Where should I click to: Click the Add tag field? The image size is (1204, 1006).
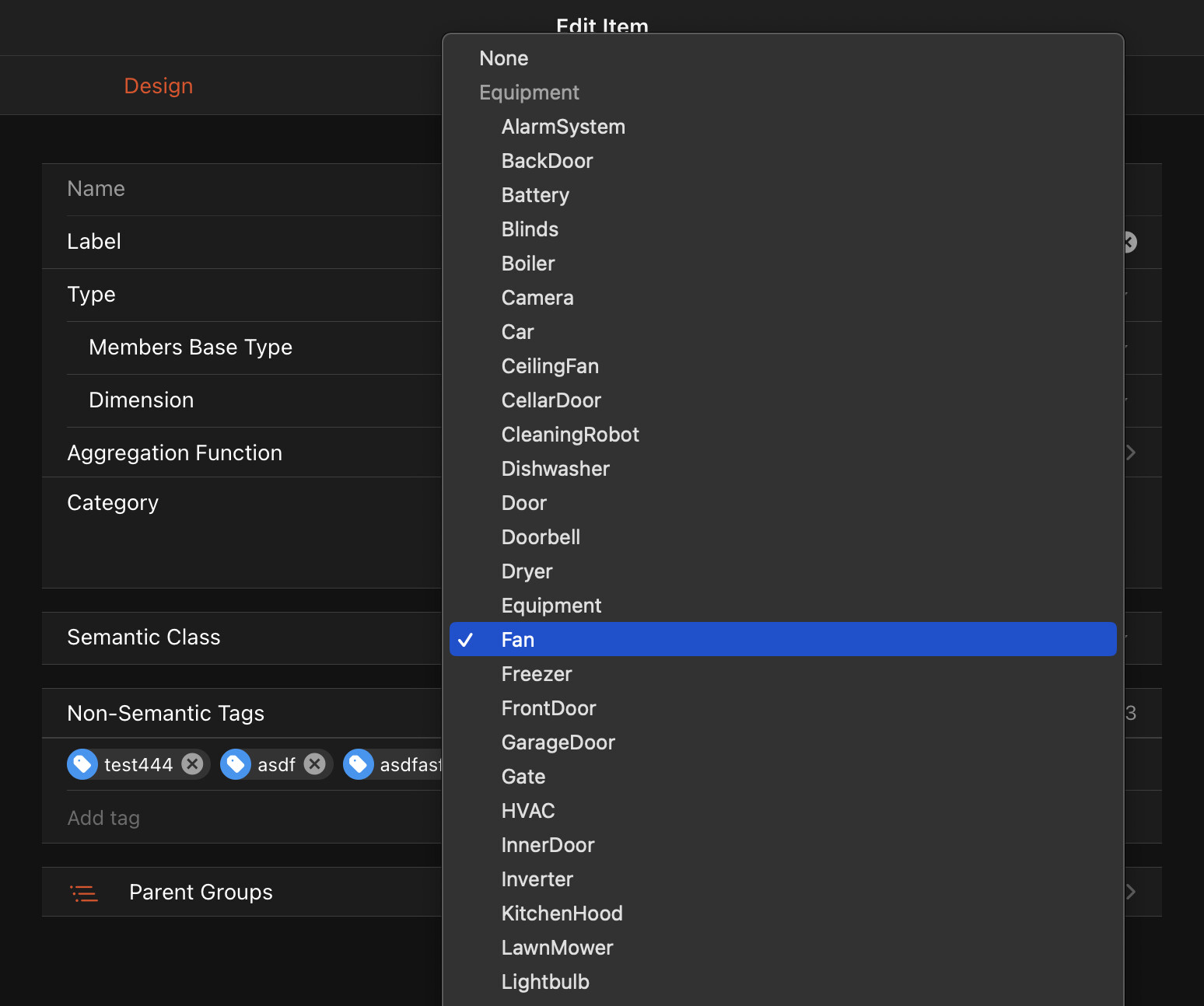click(x=103, y=818)
